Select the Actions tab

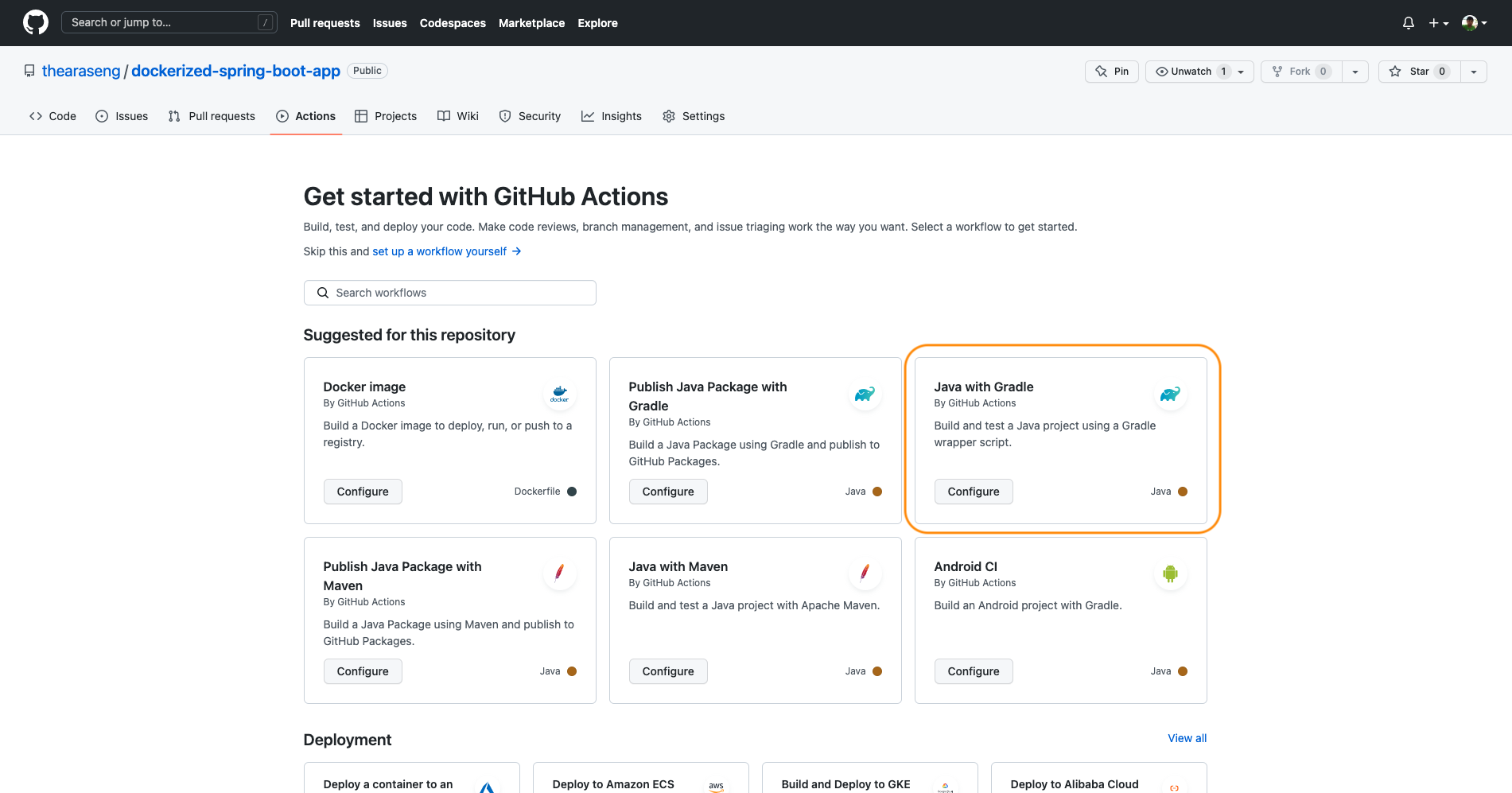click(x=306, y=116)
